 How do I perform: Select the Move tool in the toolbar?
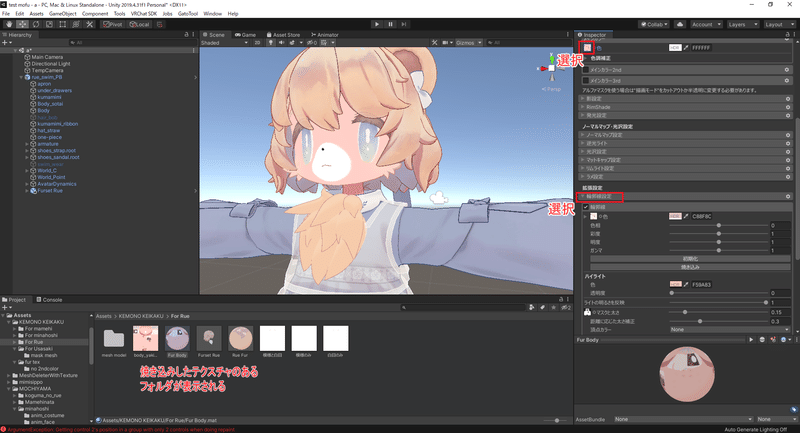click(x=22, y=24)
